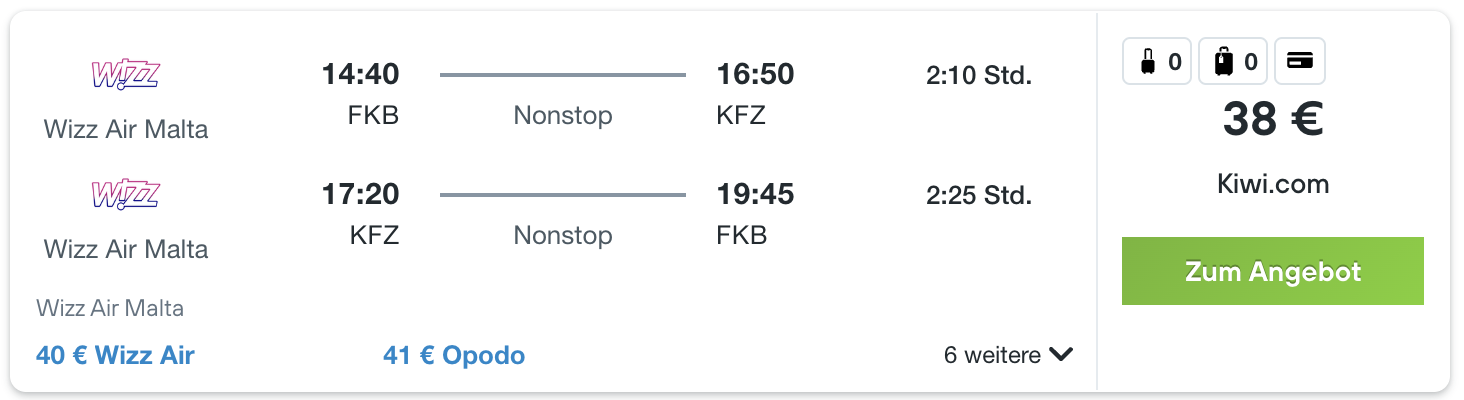Click the return flight Wizz Air logo
The image size is (1464, 400).
click(126, 195)
